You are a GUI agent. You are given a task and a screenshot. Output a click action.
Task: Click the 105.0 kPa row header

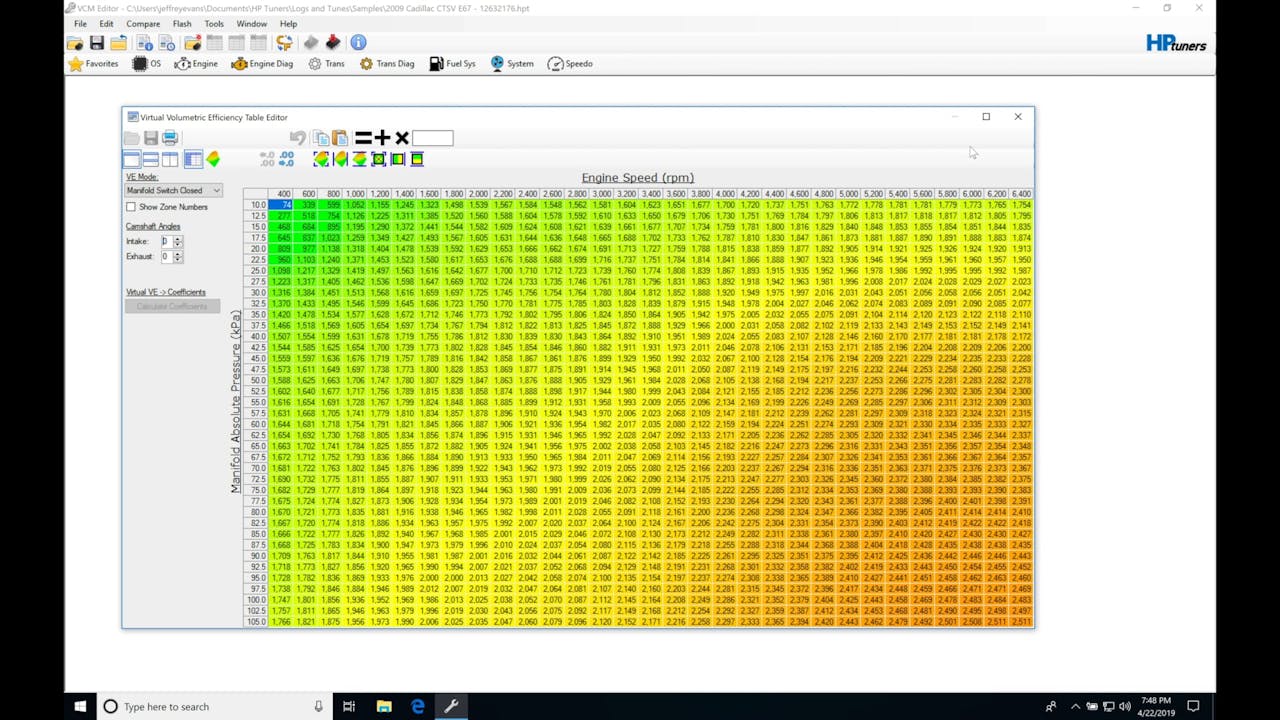(x=256, y=622)
